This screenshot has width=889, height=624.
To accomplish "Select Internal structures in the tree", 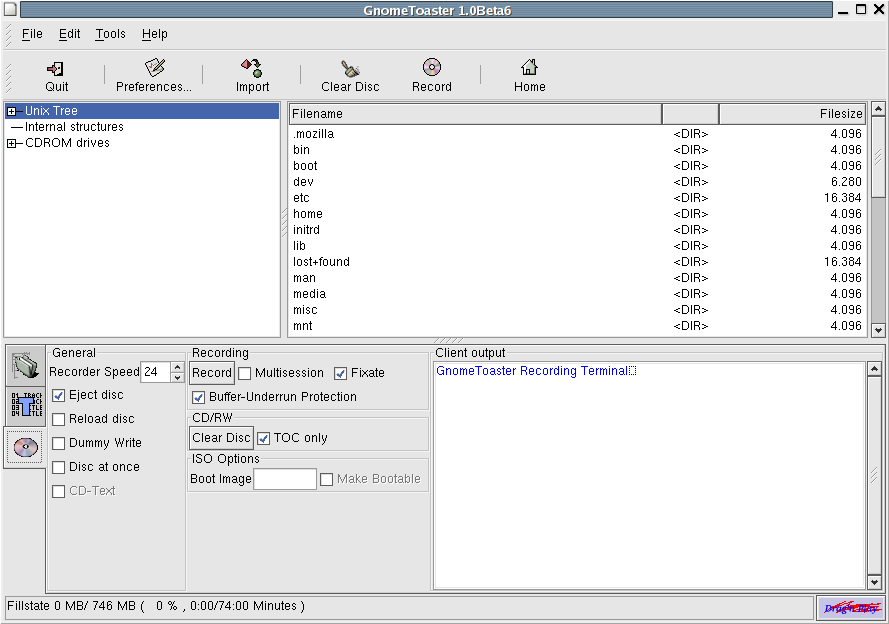I will click(74, 127).
